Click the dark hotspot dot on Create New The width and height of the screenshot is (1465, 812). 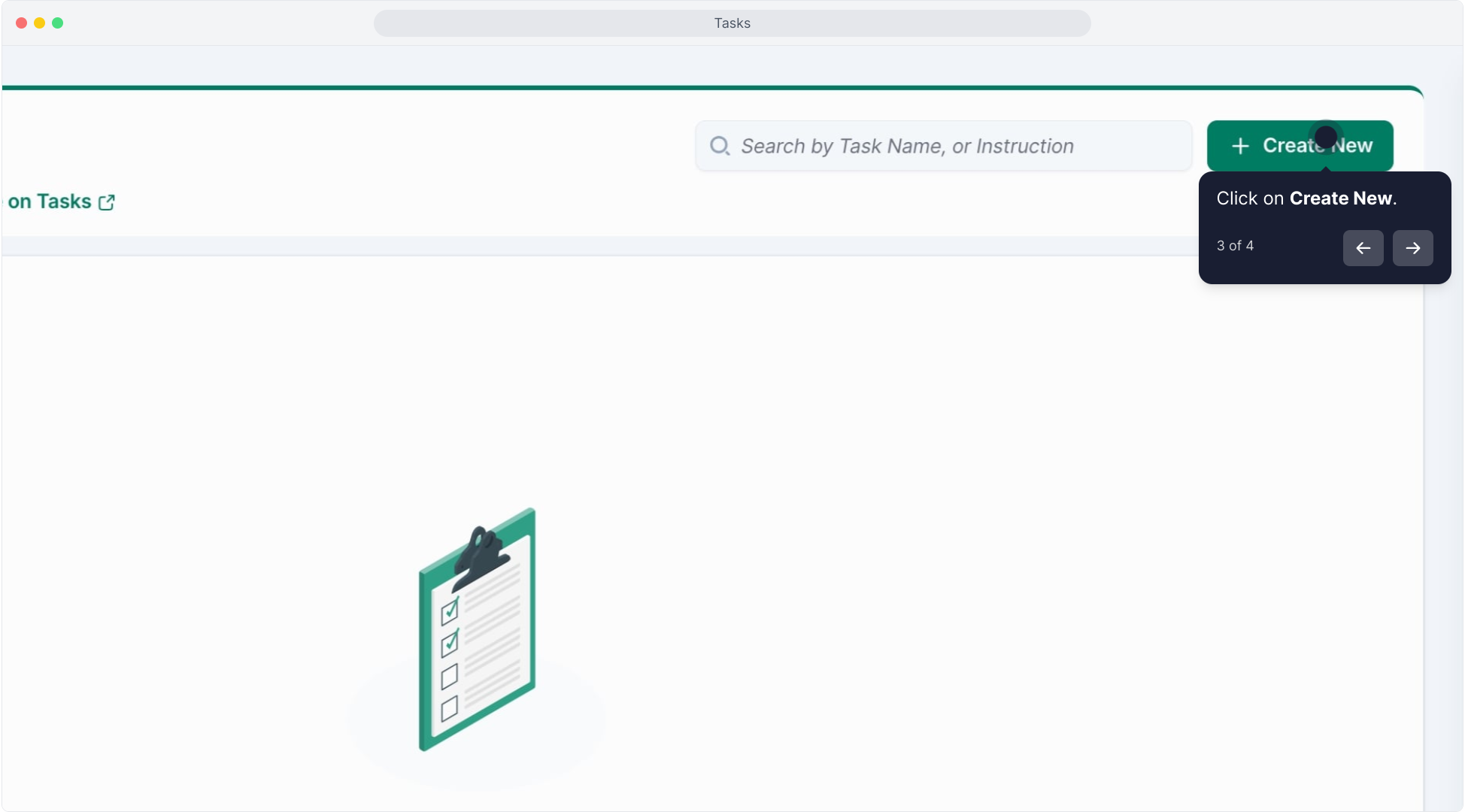click(1325, 137)
